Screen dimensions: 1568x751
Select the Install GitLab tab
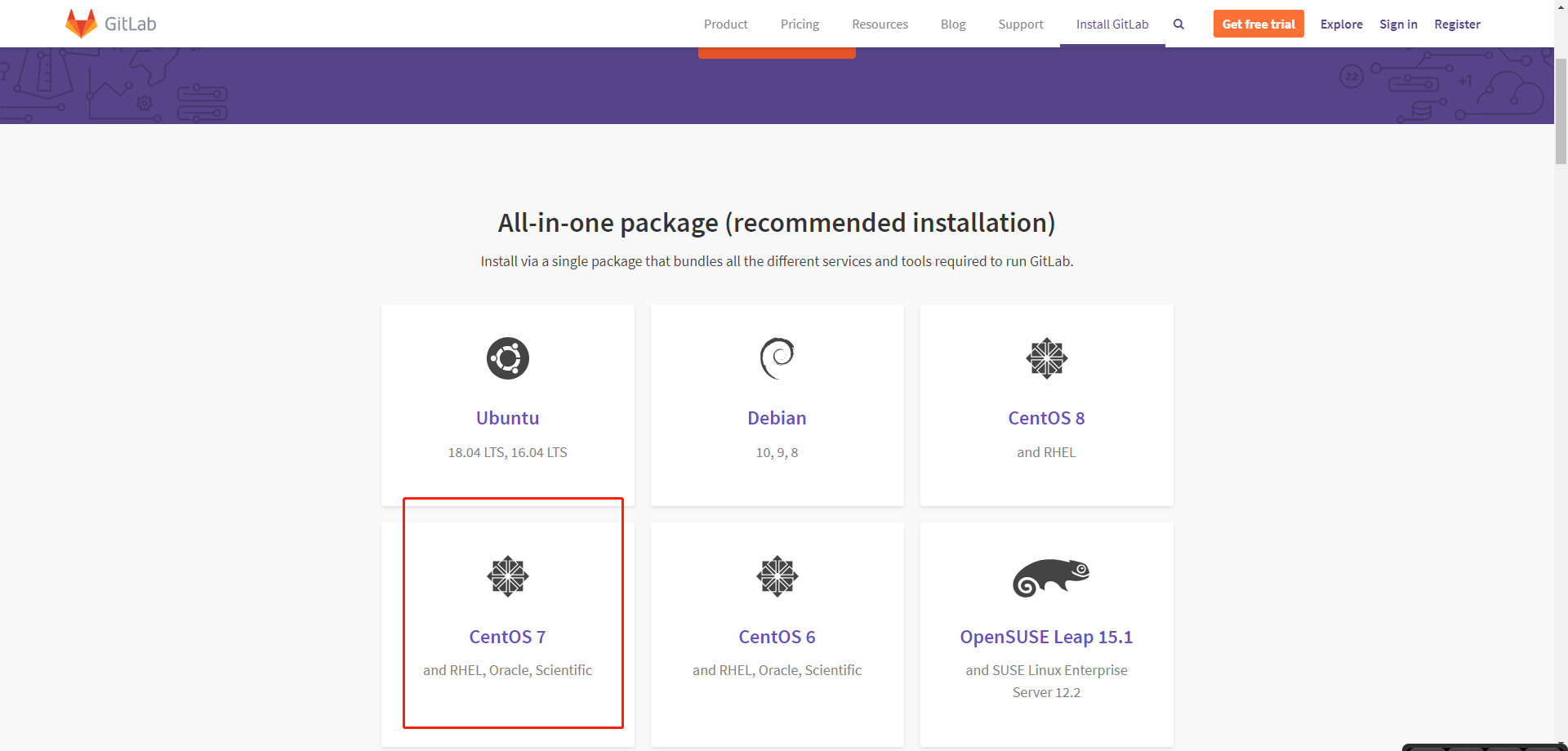(1112, 24)
